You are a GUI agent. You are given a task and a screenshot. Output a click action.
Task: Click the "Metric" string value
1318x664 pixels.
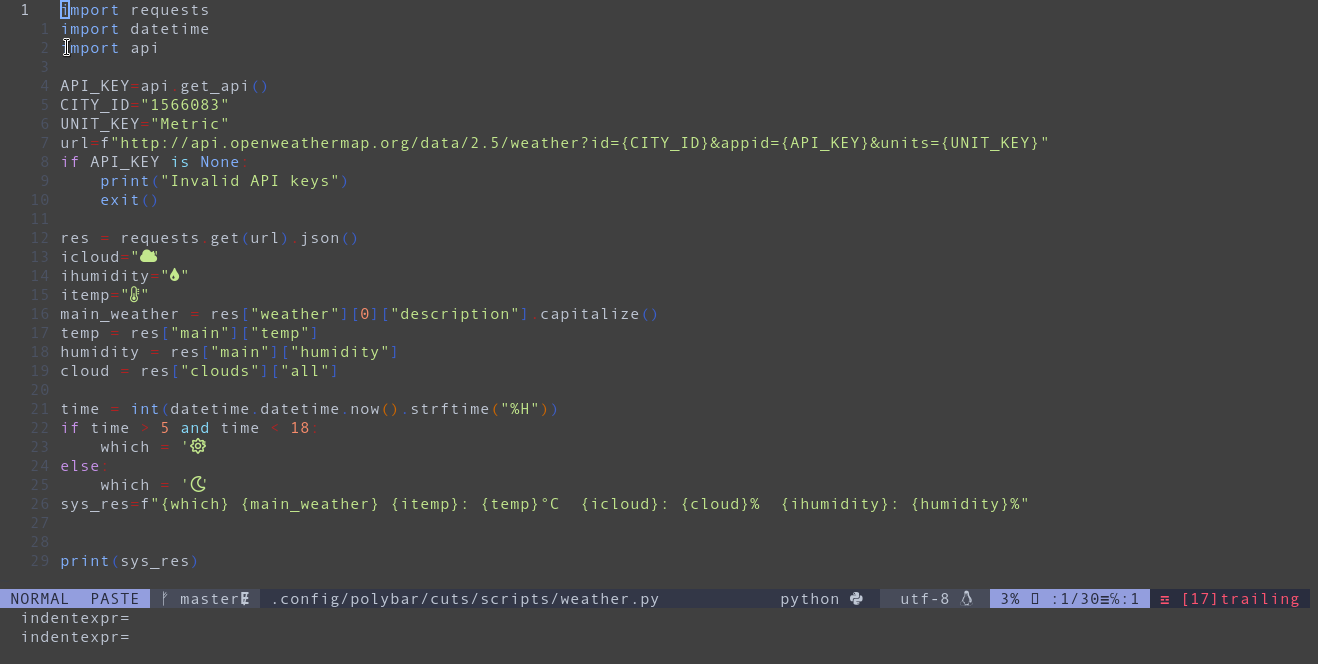pyautogui.click(x=190, y=124)
